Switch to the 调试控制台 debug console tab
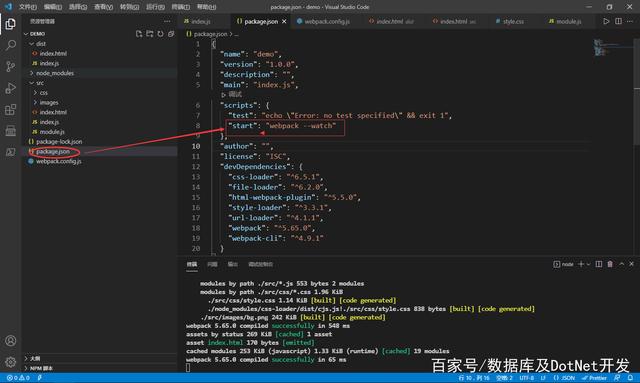This screenshot has width=640, height=383. tap(260, 264)
